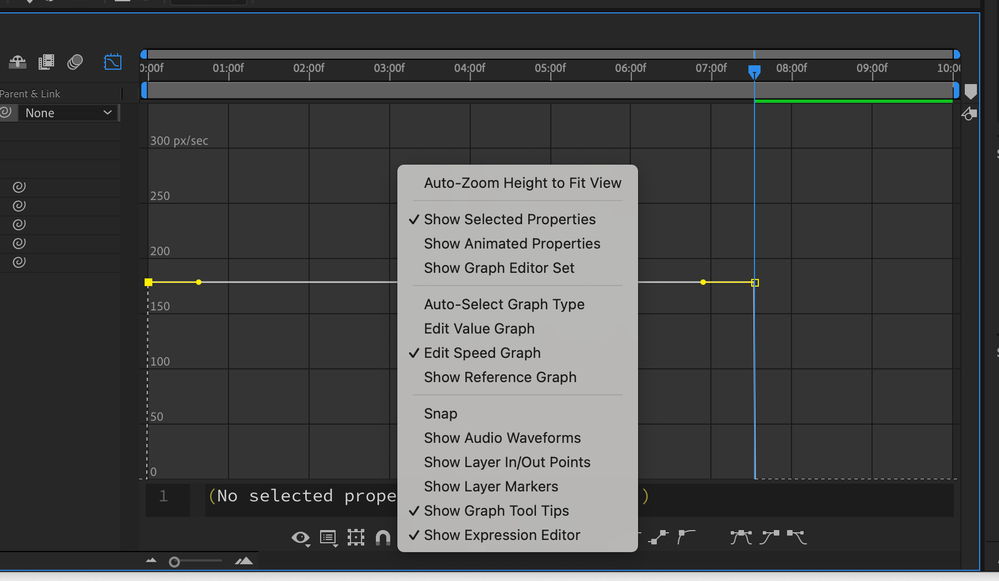
Task: Uncheck Show Graph Tool Tips
Action: pyautogui.click(x=496, y=511)
